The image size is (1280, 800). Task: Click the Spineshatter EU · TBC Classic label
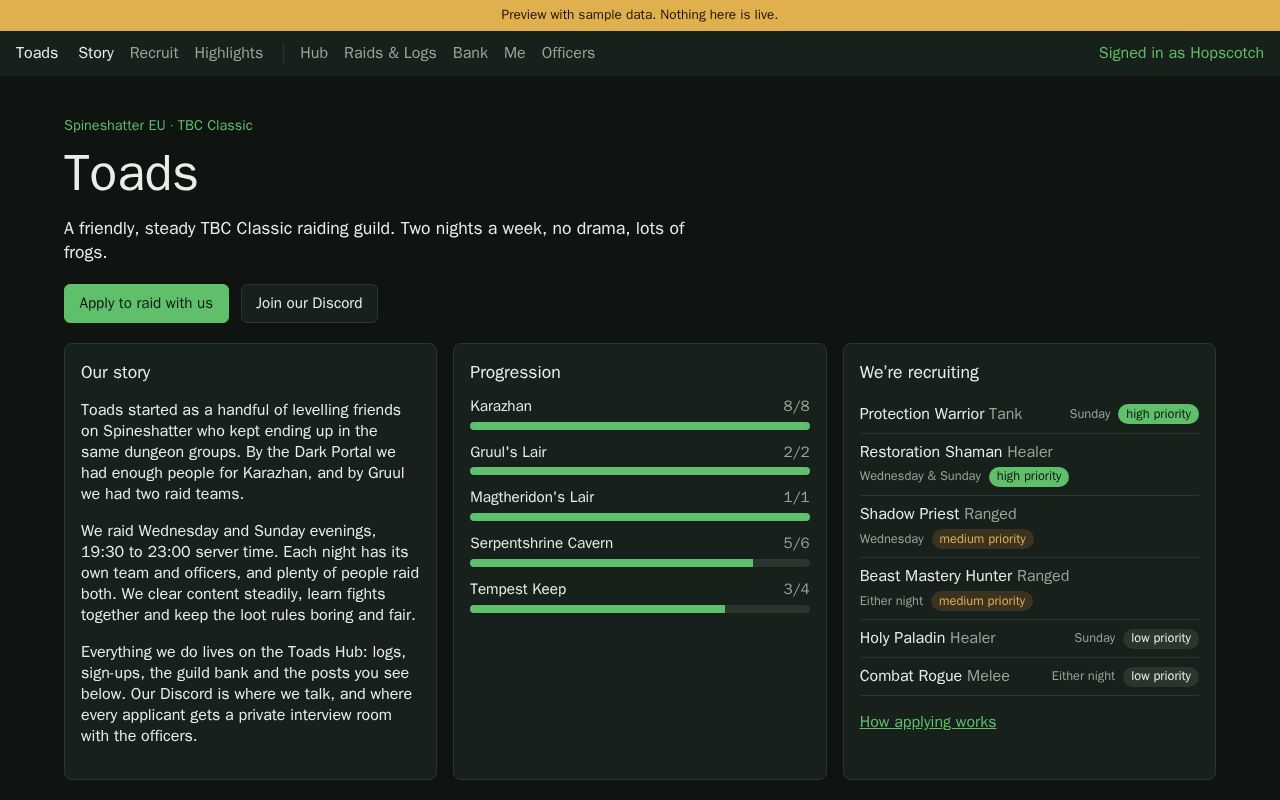158,125
